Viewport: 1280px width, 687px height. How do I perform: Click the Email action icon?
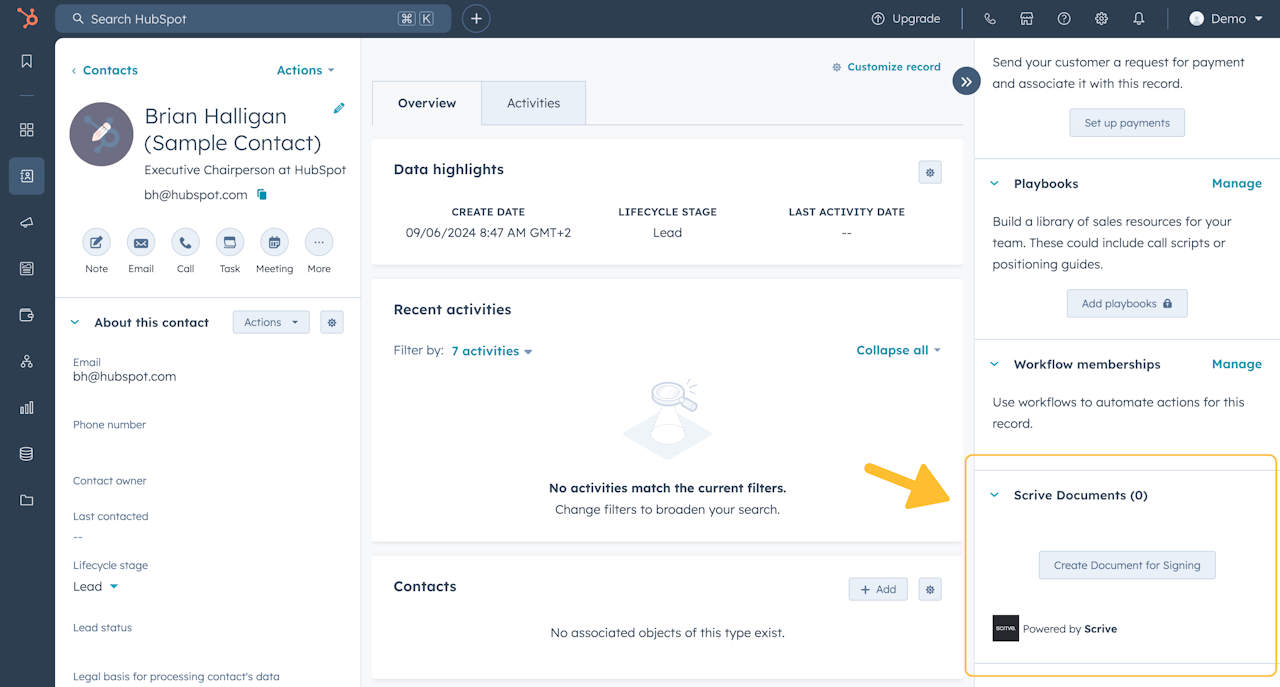[141, 242]
